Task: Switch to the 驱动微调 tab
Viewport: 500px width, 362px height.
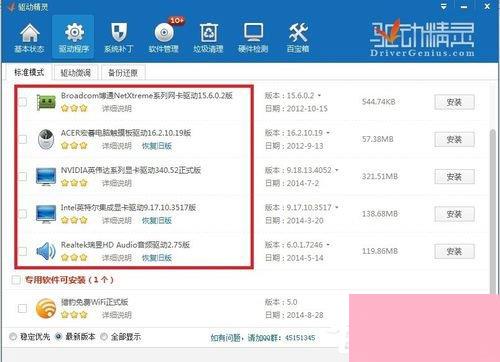Action: click(x=76, y=73)
